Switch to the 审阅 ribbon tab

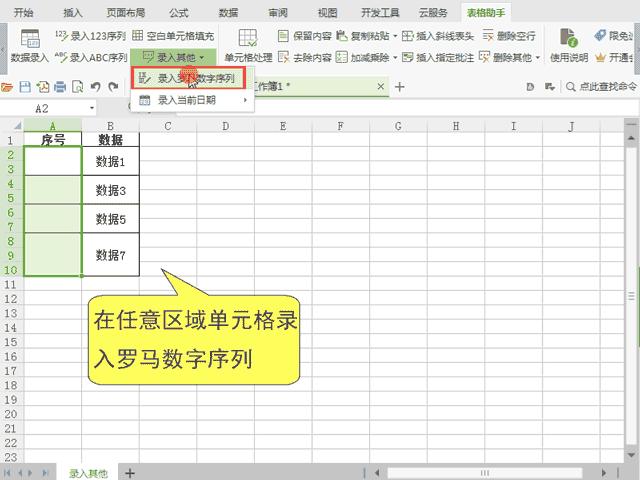pos(278,13)
